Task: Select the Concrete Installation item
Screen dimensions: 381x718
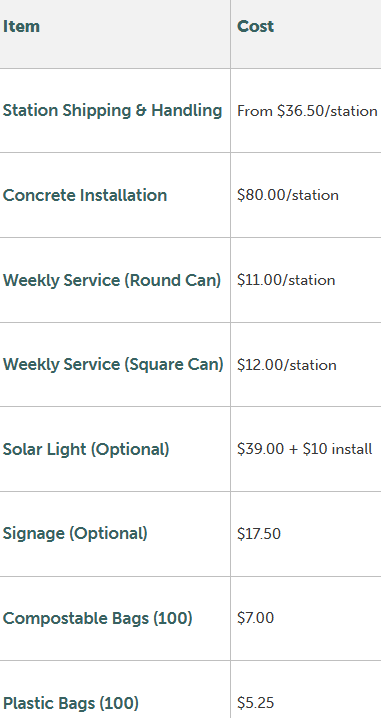Action: [x=85, y=195]
